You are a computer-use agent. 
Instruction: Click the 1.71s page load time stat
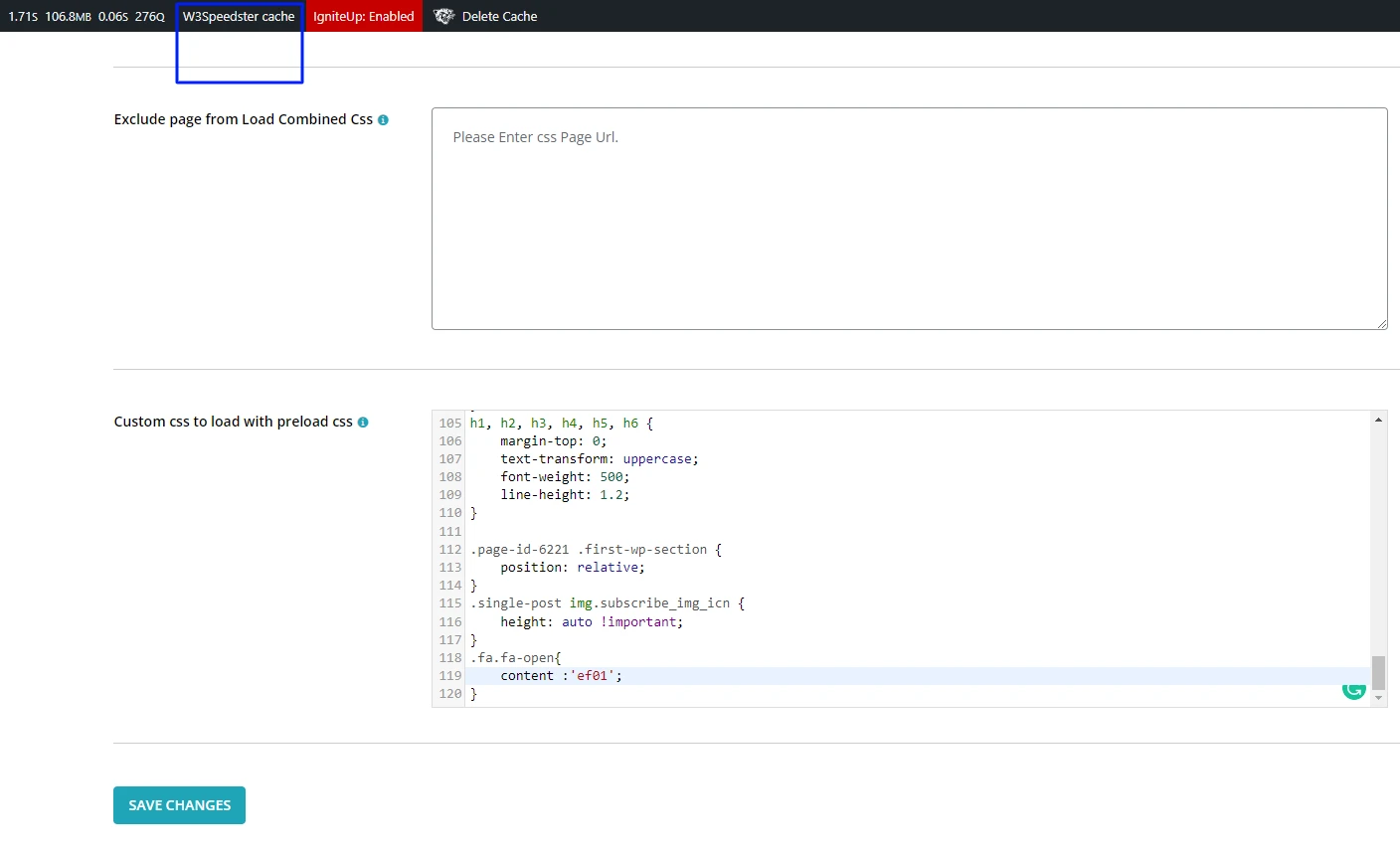coord(23,16)
